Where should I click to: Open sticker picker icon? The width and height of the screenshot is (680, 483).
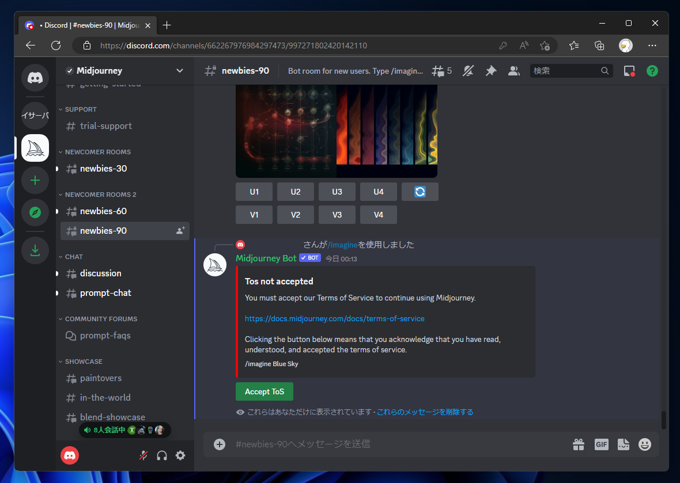[x=623, y=444]
